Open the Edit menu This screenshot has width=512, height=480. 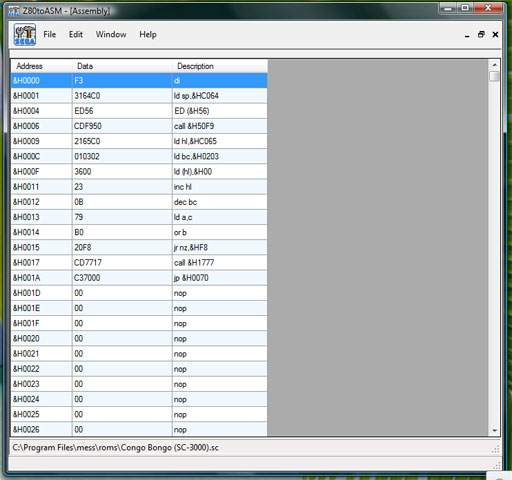(76, 34)
